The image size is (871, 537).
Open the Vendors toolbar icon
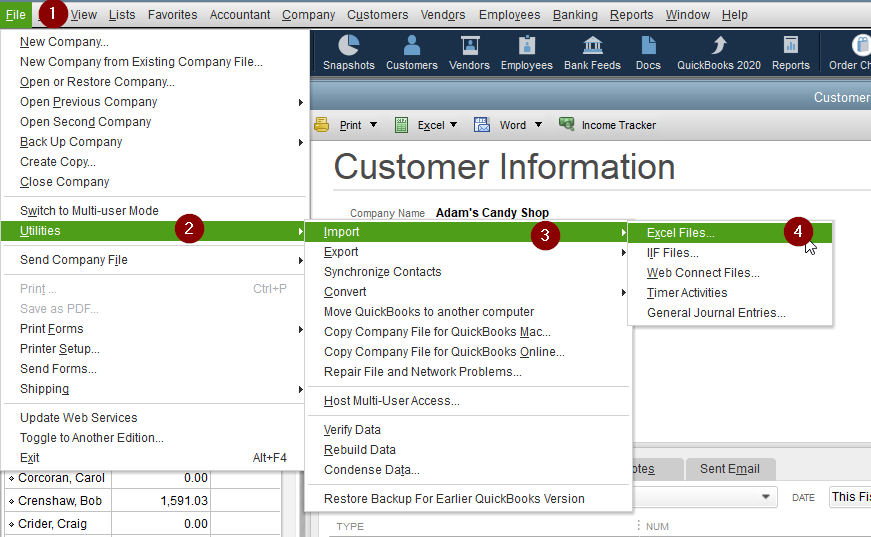(469, 53)
